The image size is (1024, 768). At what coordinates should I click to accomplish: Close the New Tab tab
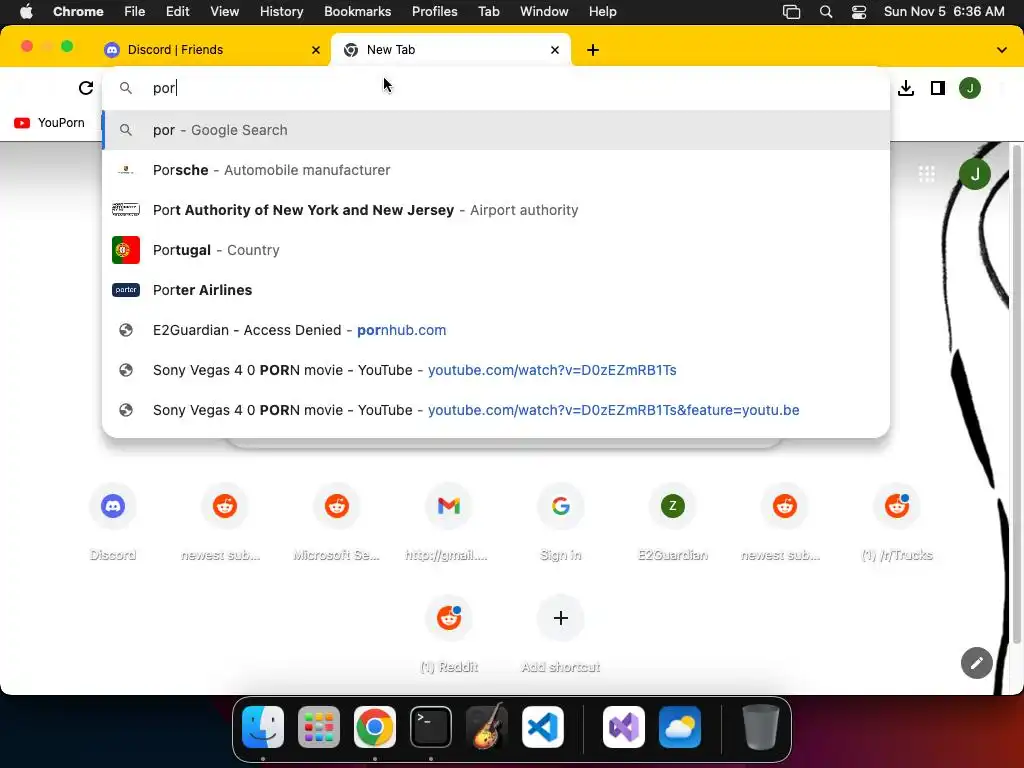coord(555,50)
